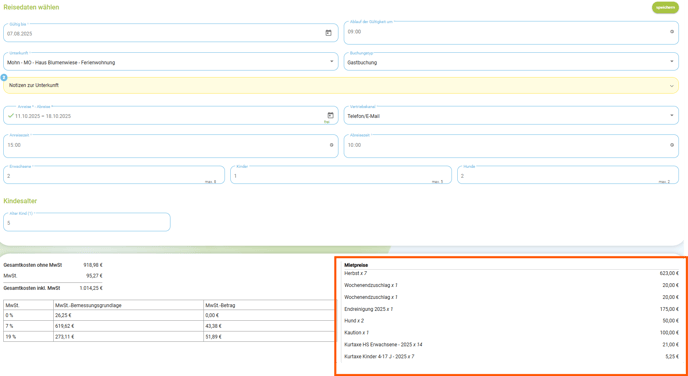Viewport: 688px width, 376px height.
Task: Click the Kindesalter heading
Action: (20, 201)
